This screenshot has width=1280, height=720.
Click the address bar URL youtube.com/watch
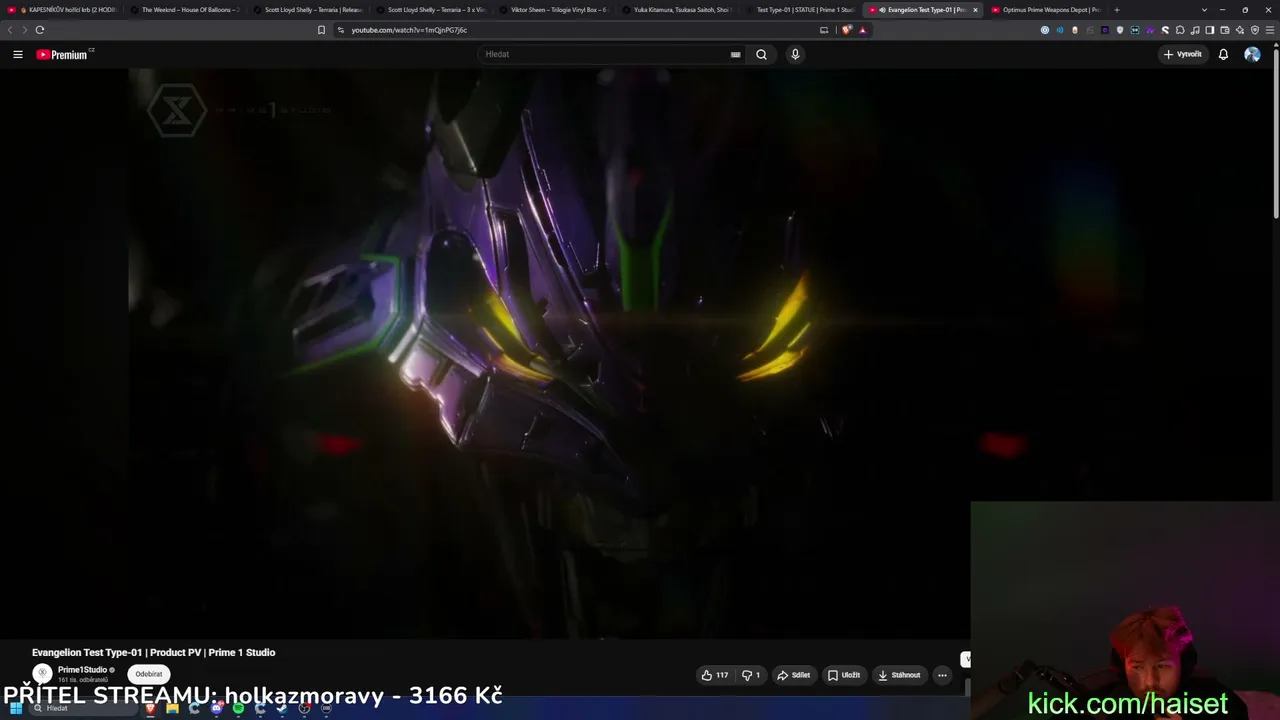[409, 30]
